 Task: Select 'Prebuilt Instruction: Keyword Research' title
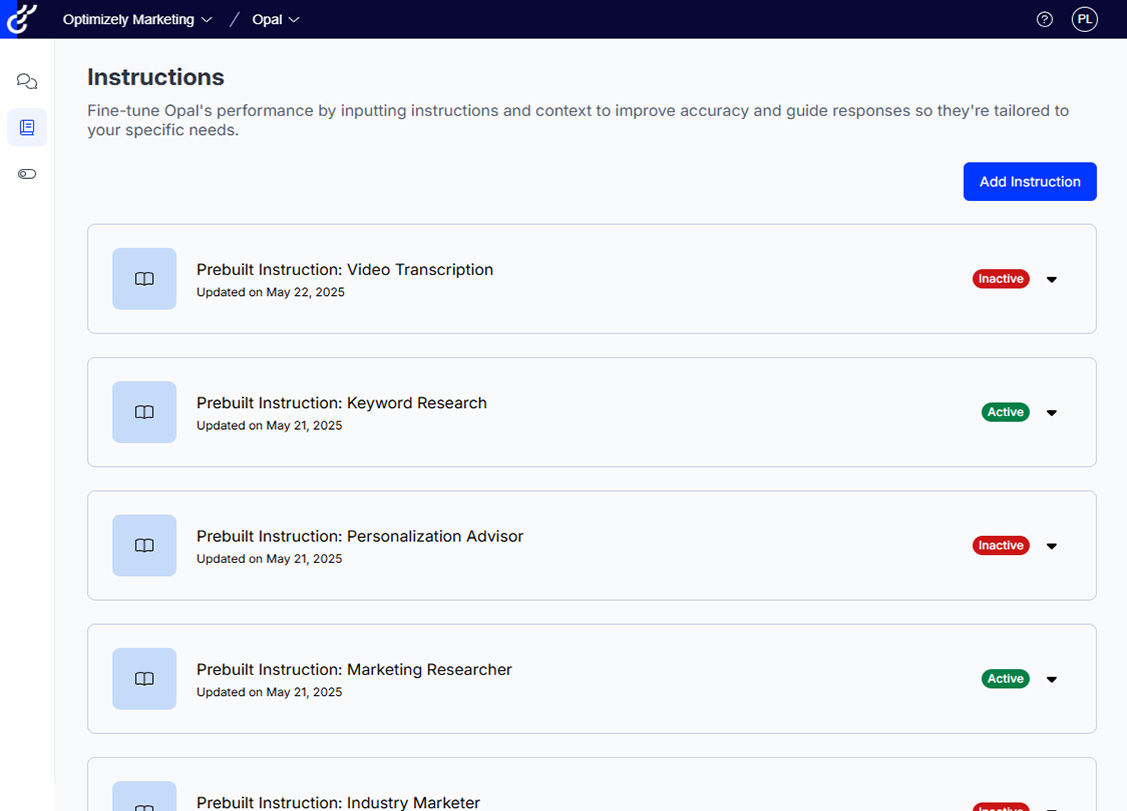[341, 403]
